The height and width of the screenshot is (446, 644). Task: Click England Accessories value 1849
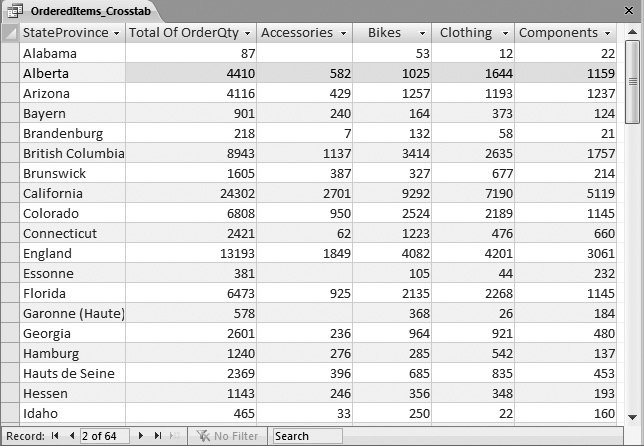tap(304, 253)
